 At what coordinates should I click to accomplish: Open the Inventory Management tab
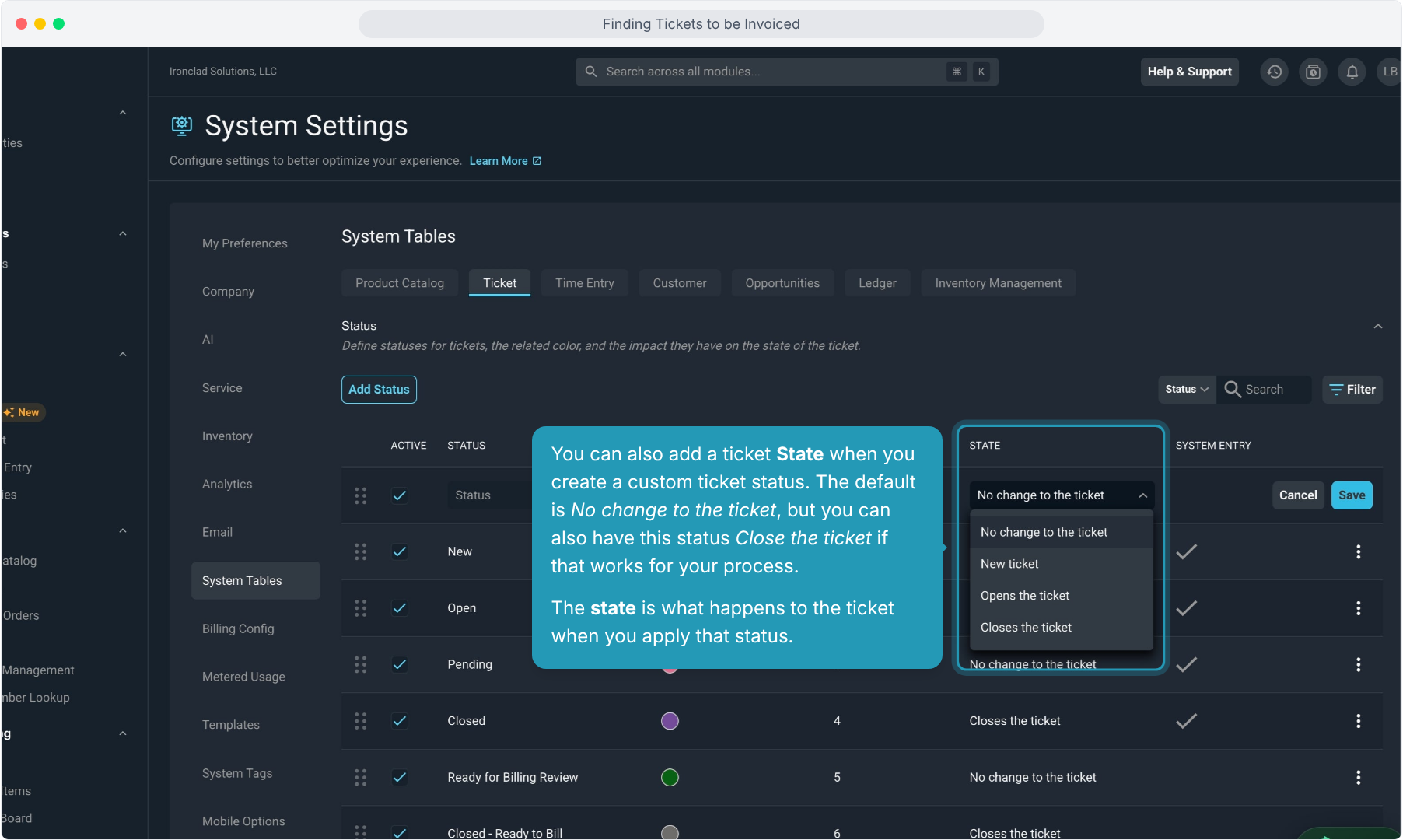point(998,283)
